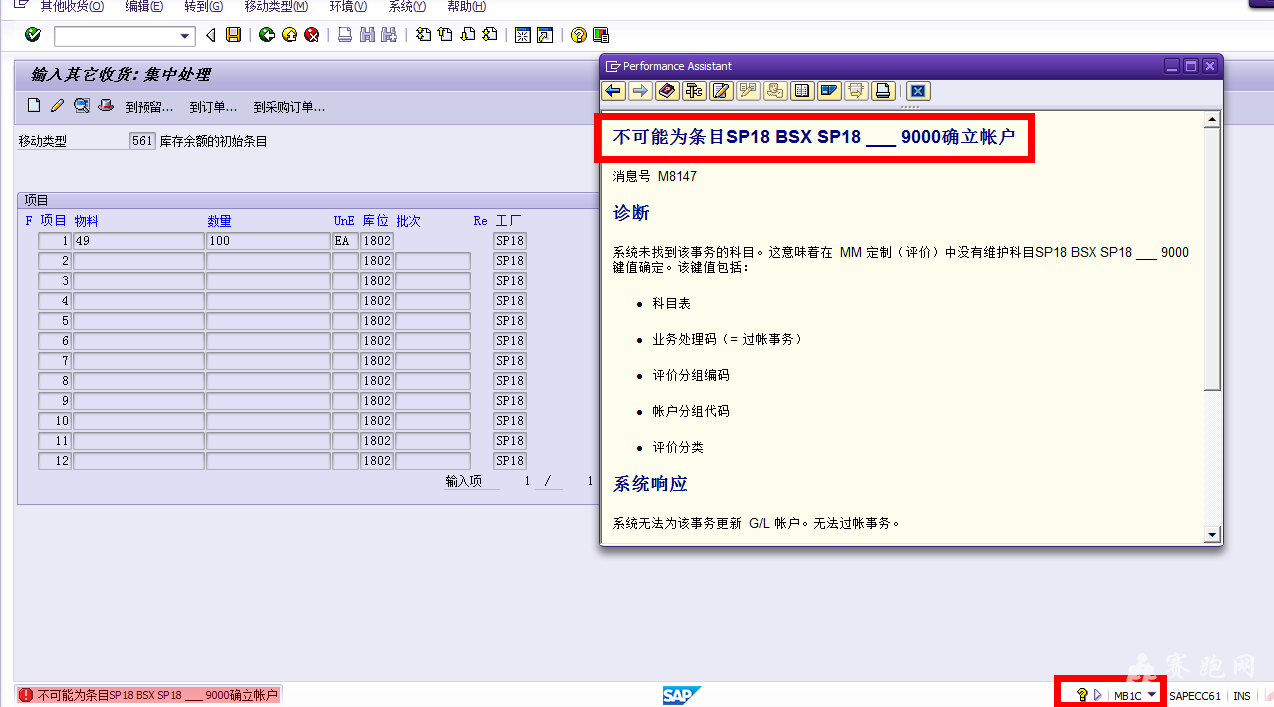The width and height of the screenshot is (1274, 707).
Task: Open 其他收货(O) menu
Action: (72, 6)
